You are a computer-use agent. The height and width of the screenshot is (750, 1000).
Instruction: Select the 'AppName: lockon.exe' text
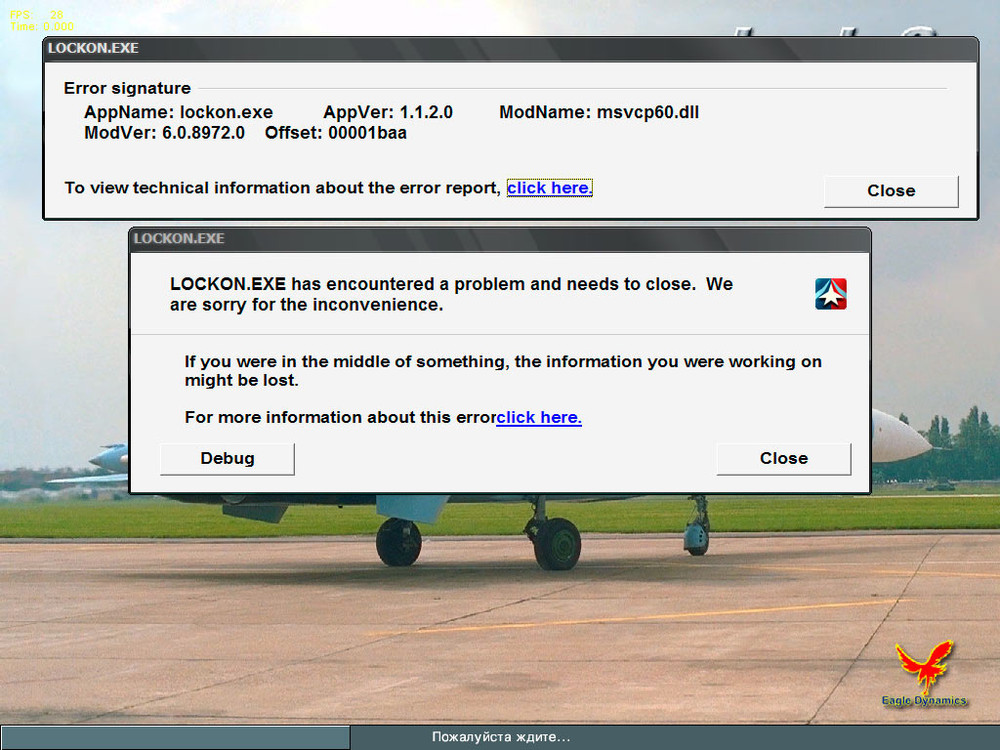coord(179,112)
